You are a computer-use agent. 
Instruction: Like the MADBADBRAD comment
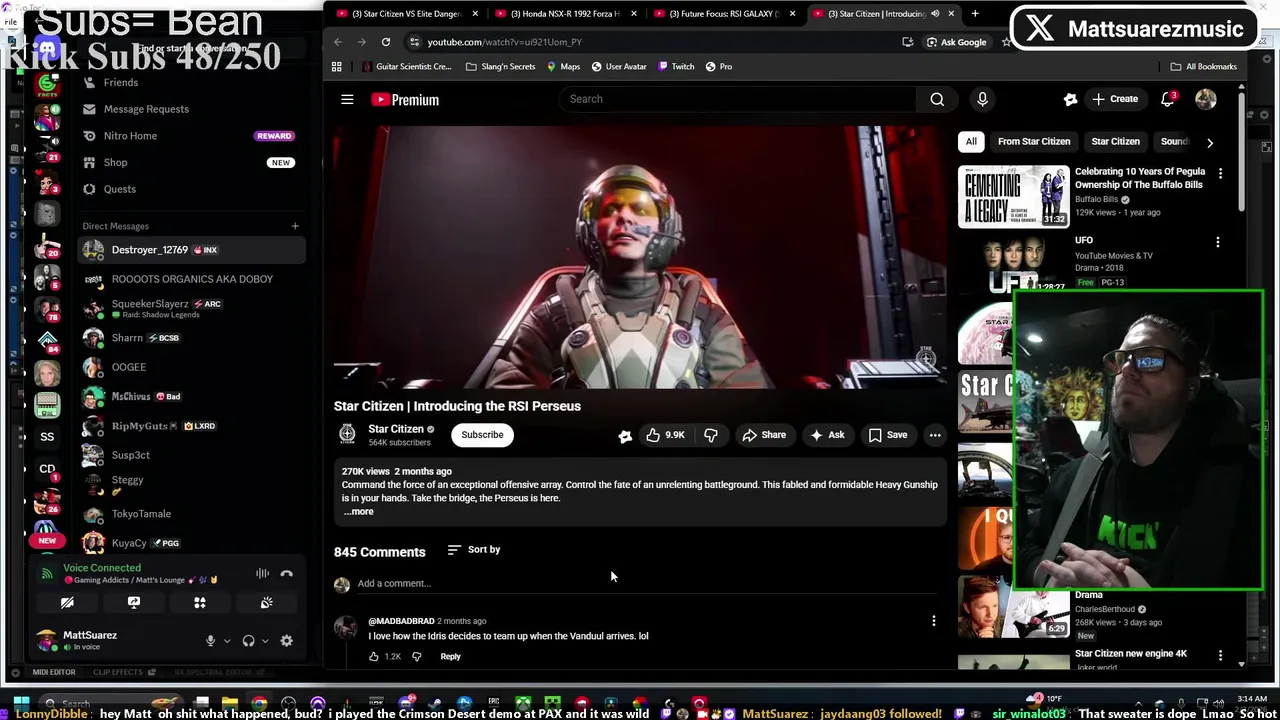[373, 657]
